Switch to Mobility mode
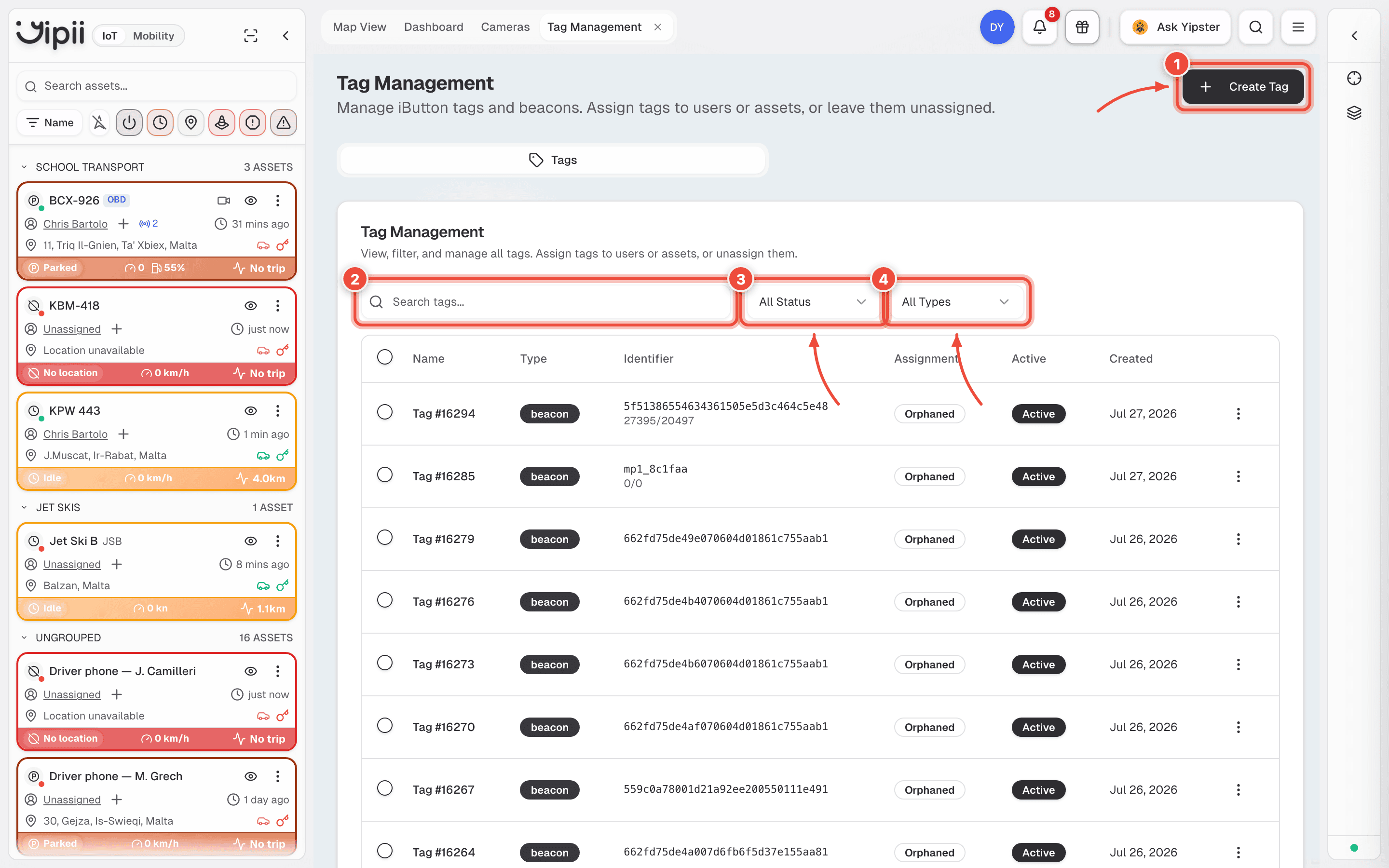 tap(153, 36)
